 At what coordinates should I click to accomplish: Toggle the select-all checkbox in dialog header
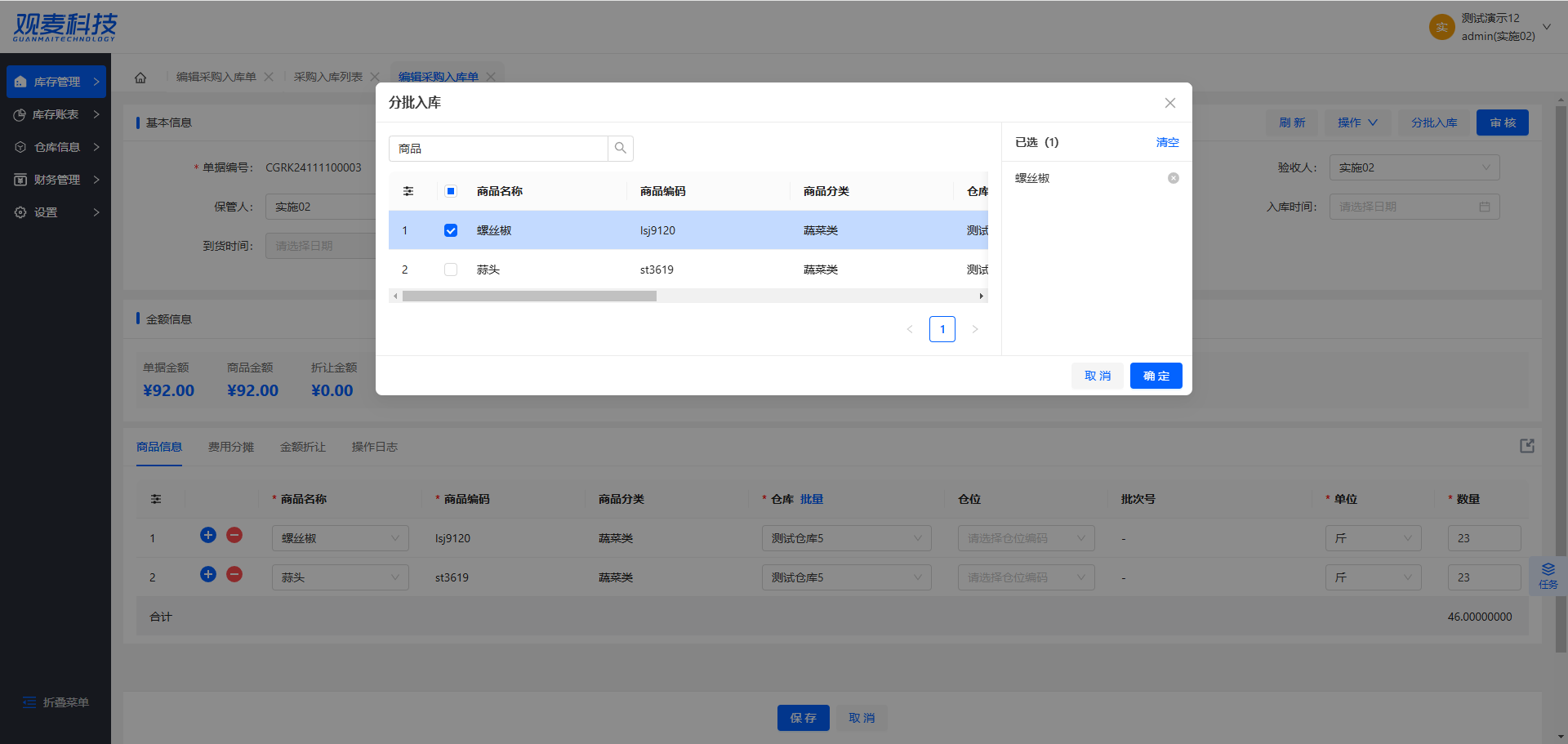coord(451,191)
